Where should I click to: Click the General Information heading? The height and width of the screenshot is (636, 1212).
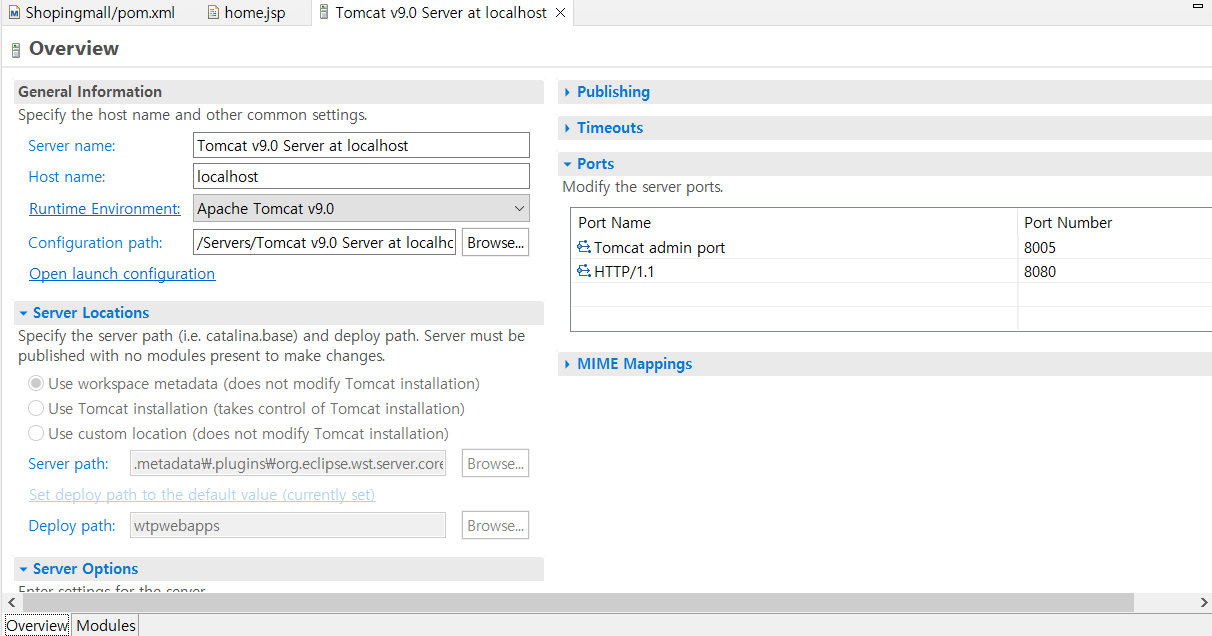[90, 91]
